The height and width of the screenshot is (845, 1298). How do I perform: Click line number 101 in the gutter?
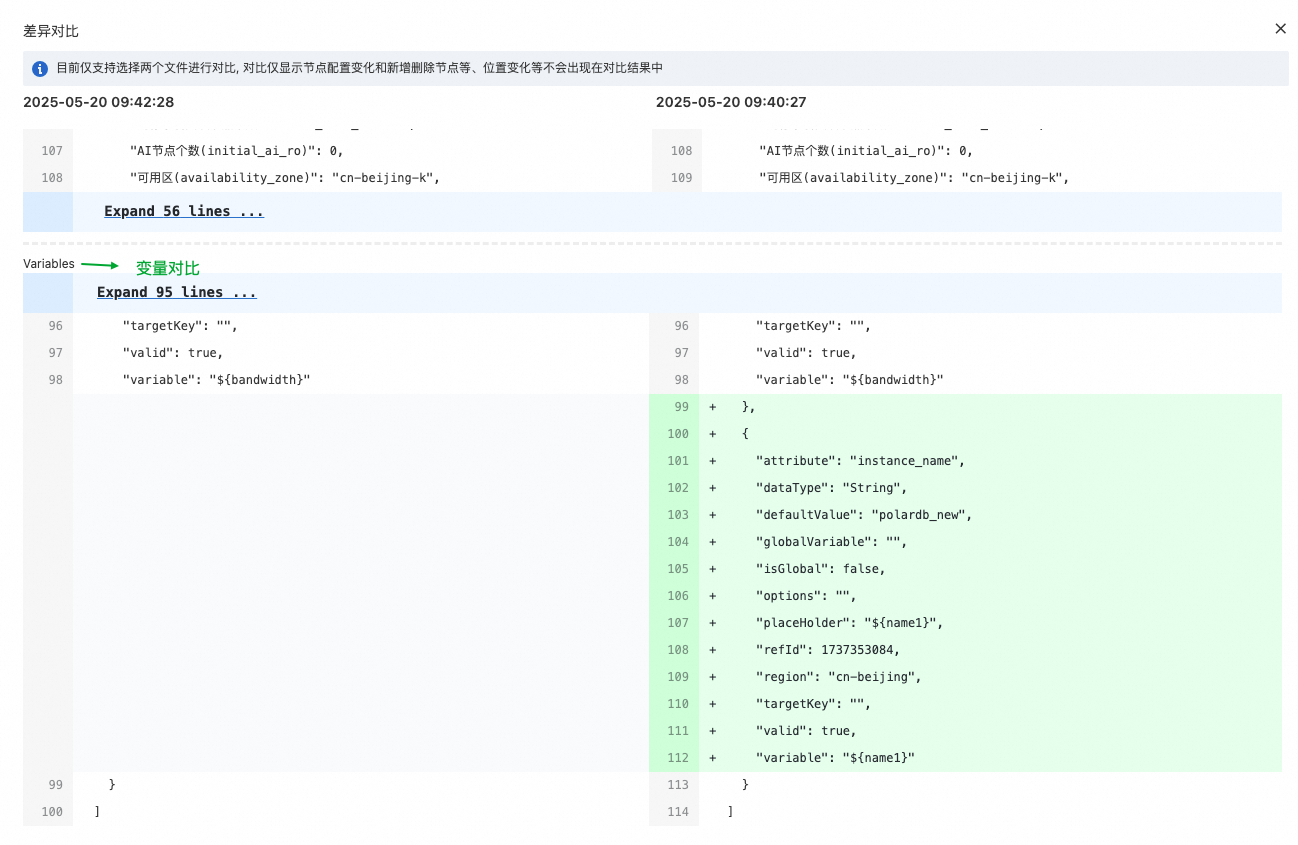(678, 461)
